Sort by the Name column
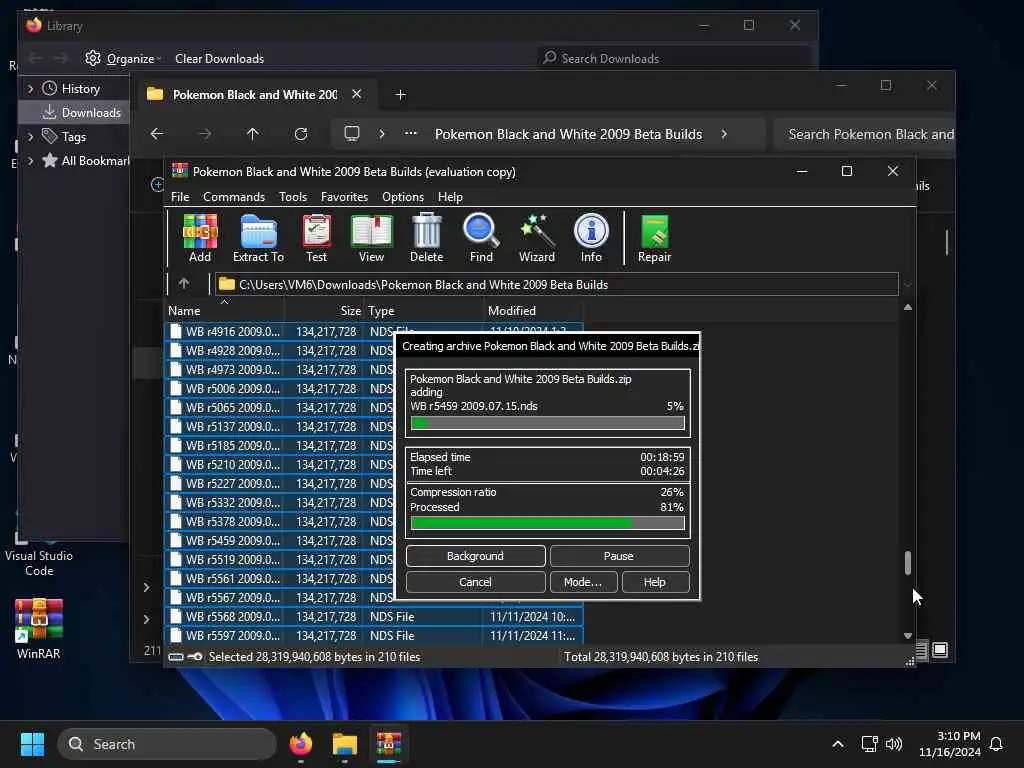 pyautogui.click(x=225, y=311)
